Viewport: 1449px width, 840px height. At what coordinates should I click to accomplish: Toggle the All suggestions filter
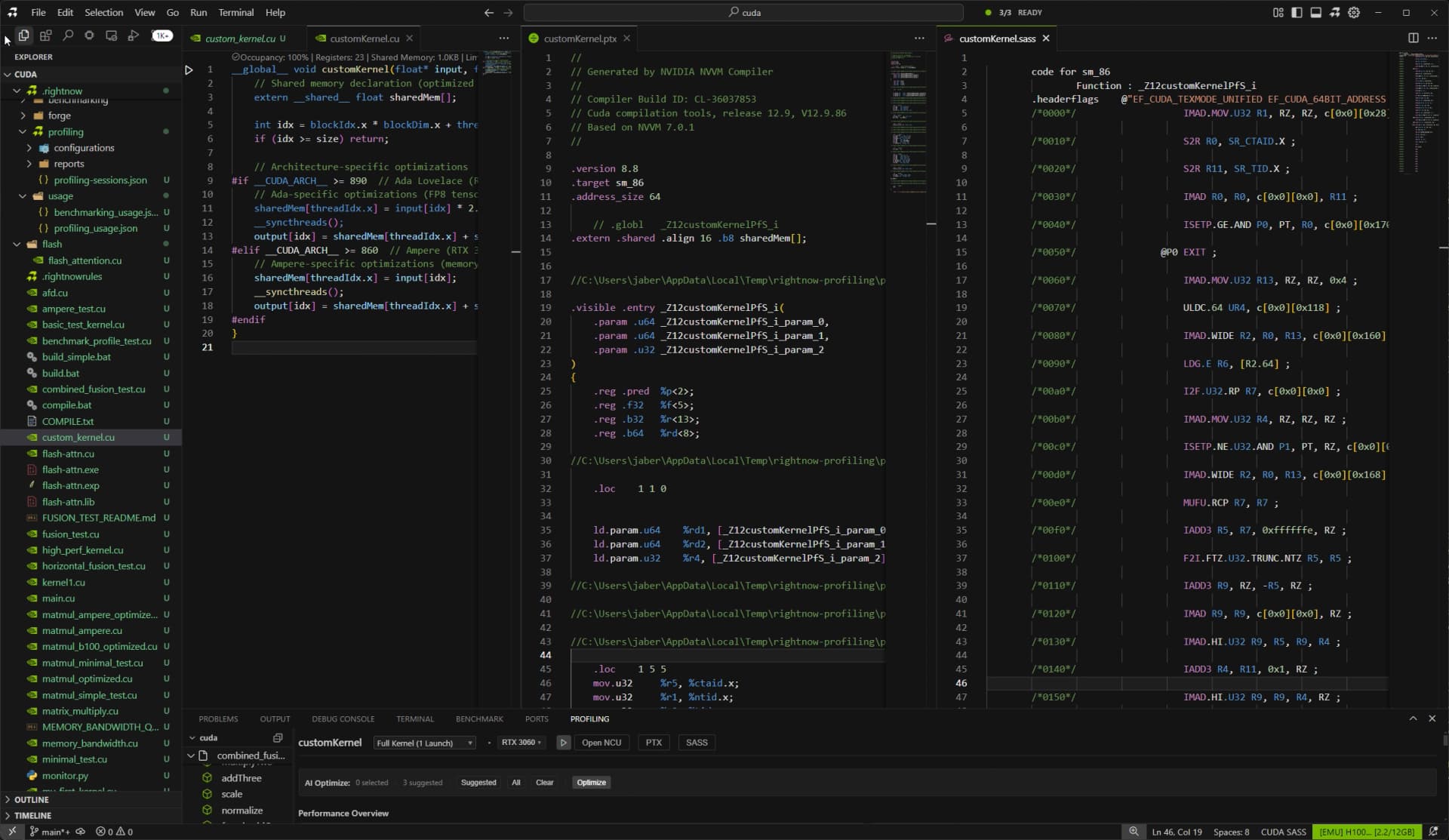tap(516, 783)
